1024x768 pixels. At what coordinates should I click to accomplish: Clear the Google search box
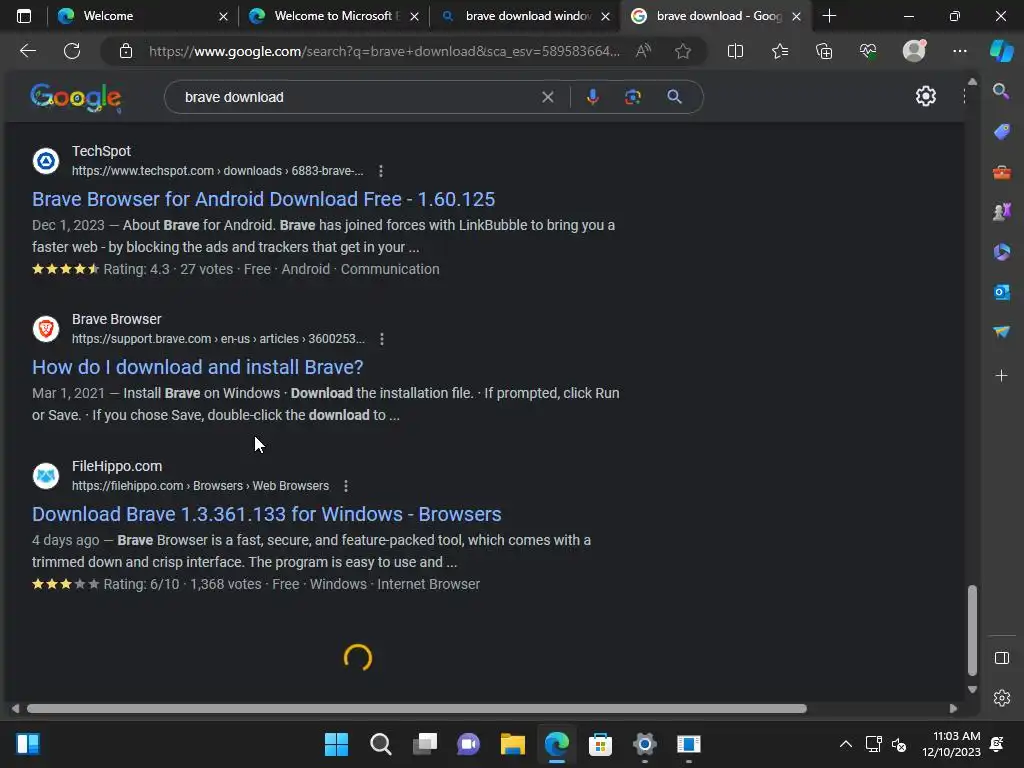[x=548, y=97]
